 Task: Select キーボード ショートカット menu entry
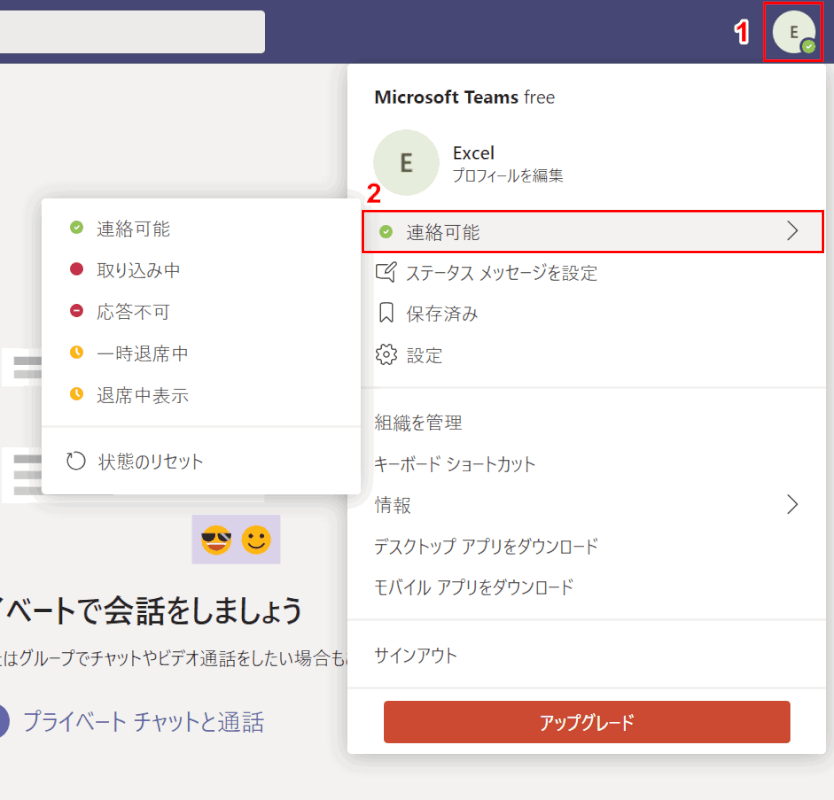455,464
